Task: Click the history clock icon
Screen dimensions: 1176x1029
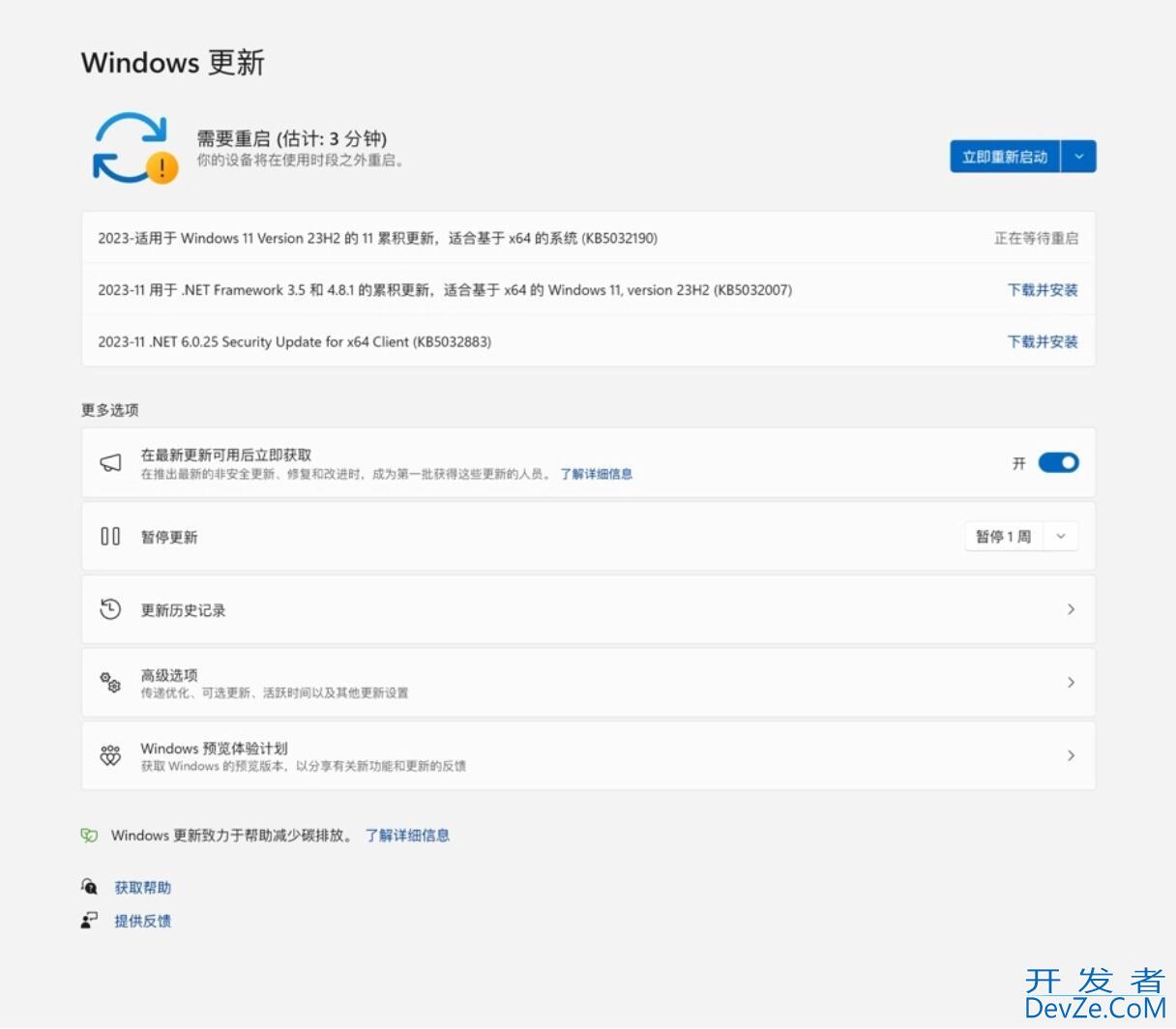Action: pyautogui.click(x=110, y=609)
